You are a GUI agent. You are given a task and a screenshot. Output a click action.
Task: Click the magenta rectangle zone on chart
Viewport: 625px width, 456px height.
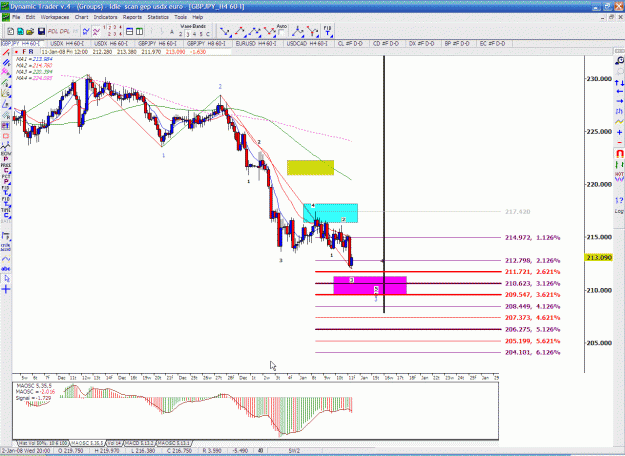click(370, 285)
